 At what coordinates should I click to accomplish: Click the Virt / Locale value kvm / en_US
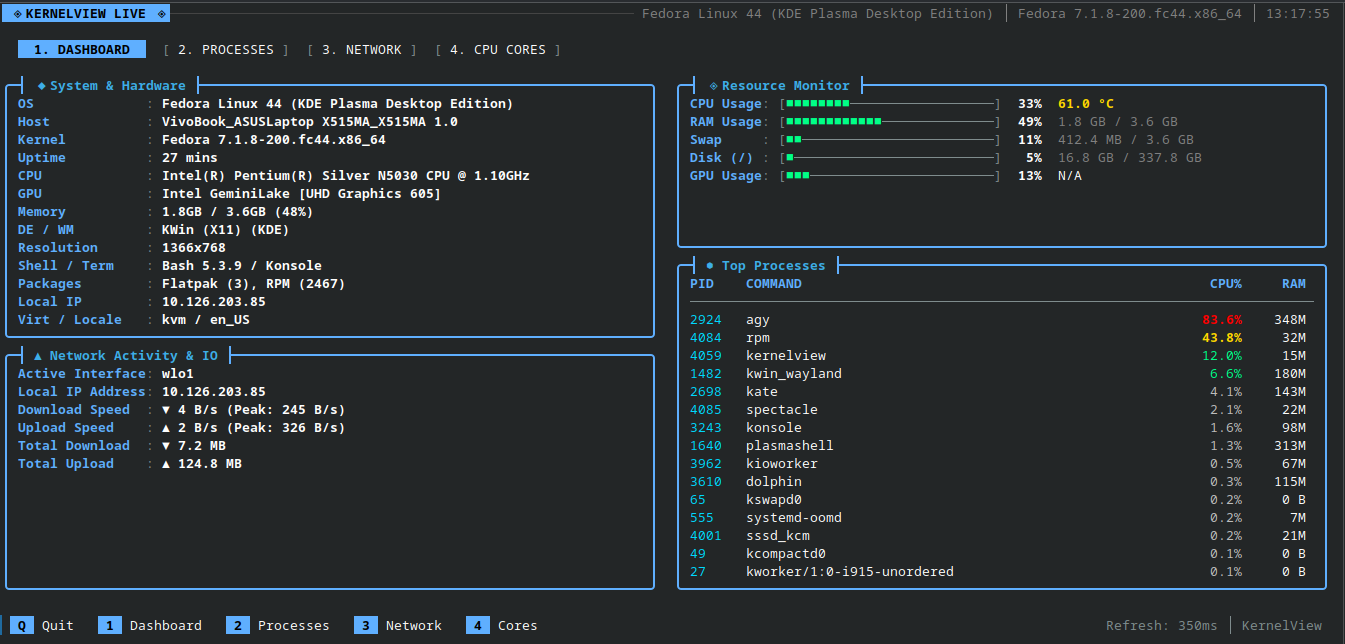[206, 319]
